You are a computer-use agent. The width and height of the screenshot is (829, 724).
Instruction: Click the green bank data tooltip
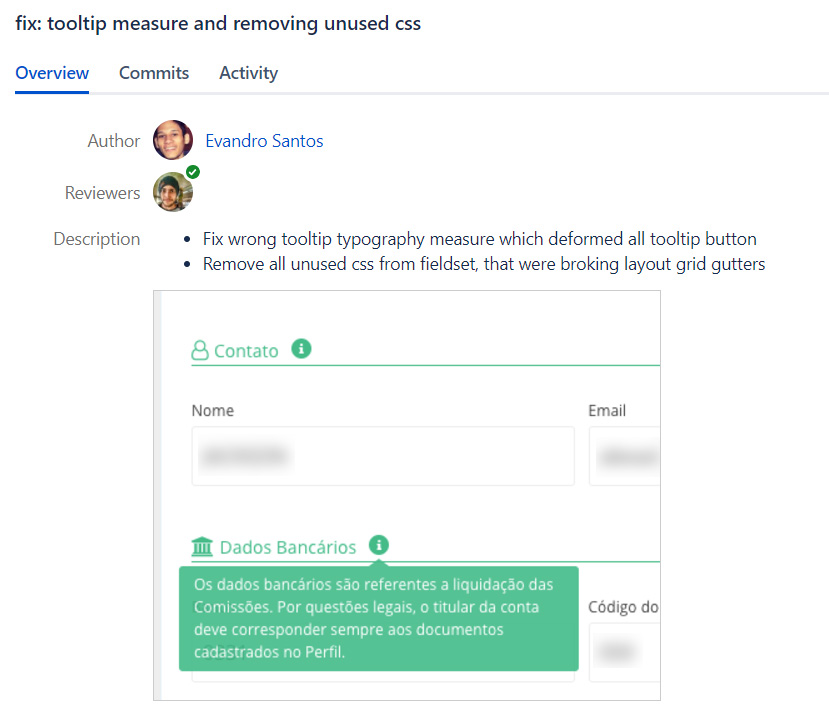pyautogui.click(x=378, y=618)
